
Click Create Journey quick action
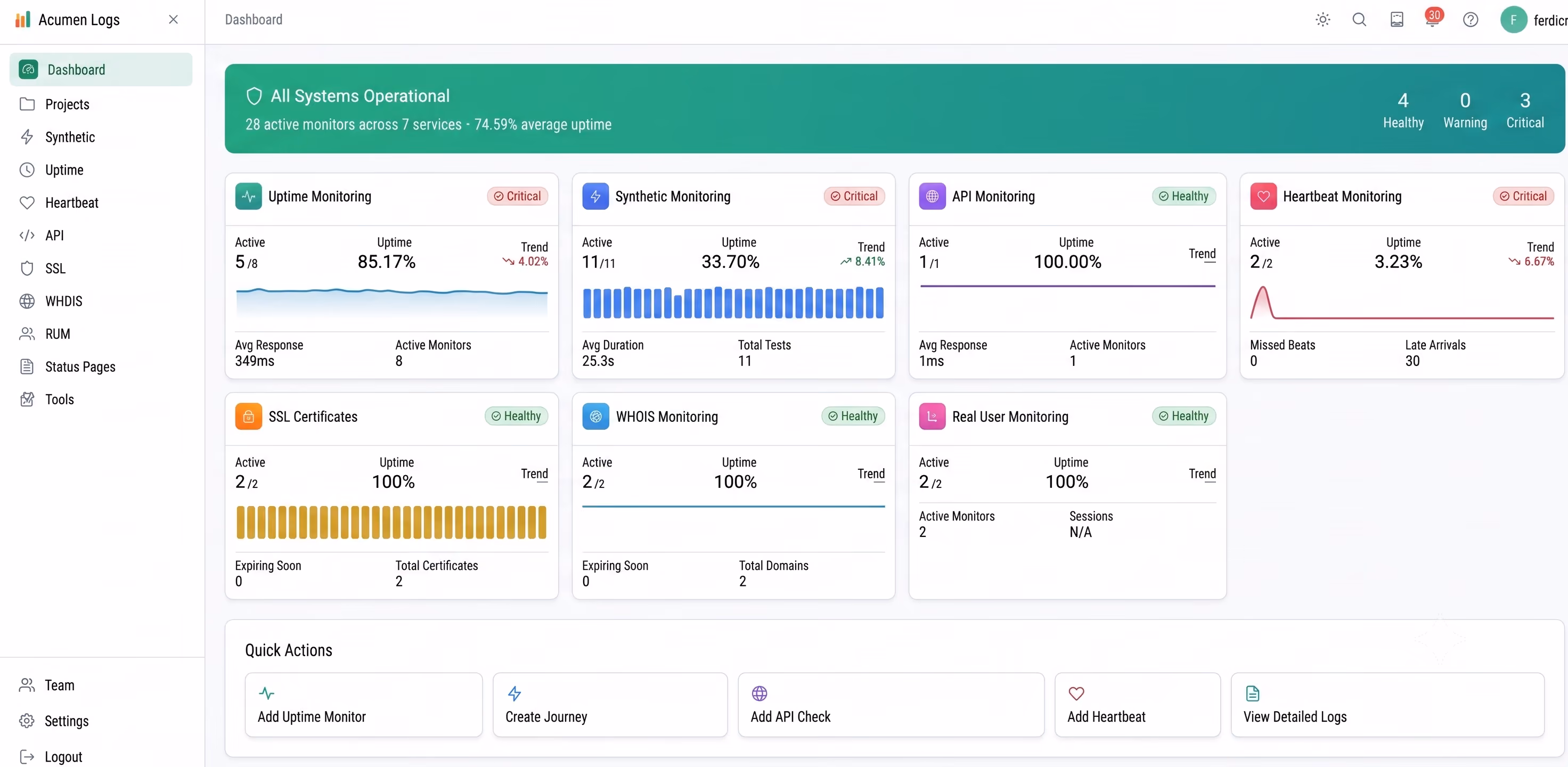(x=610, y=704)
